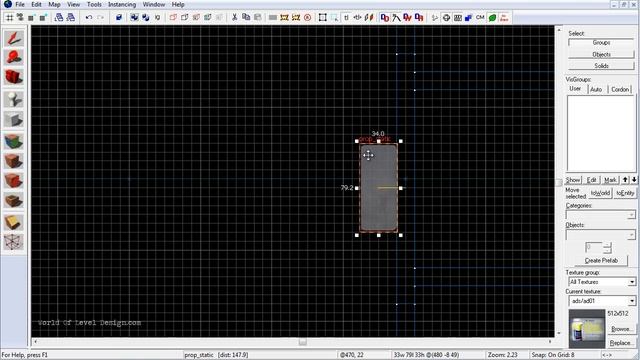Toggle scaling texture lock icon
Image resolution: width=640 pixels, height=360 pixels.
[358, 18]
